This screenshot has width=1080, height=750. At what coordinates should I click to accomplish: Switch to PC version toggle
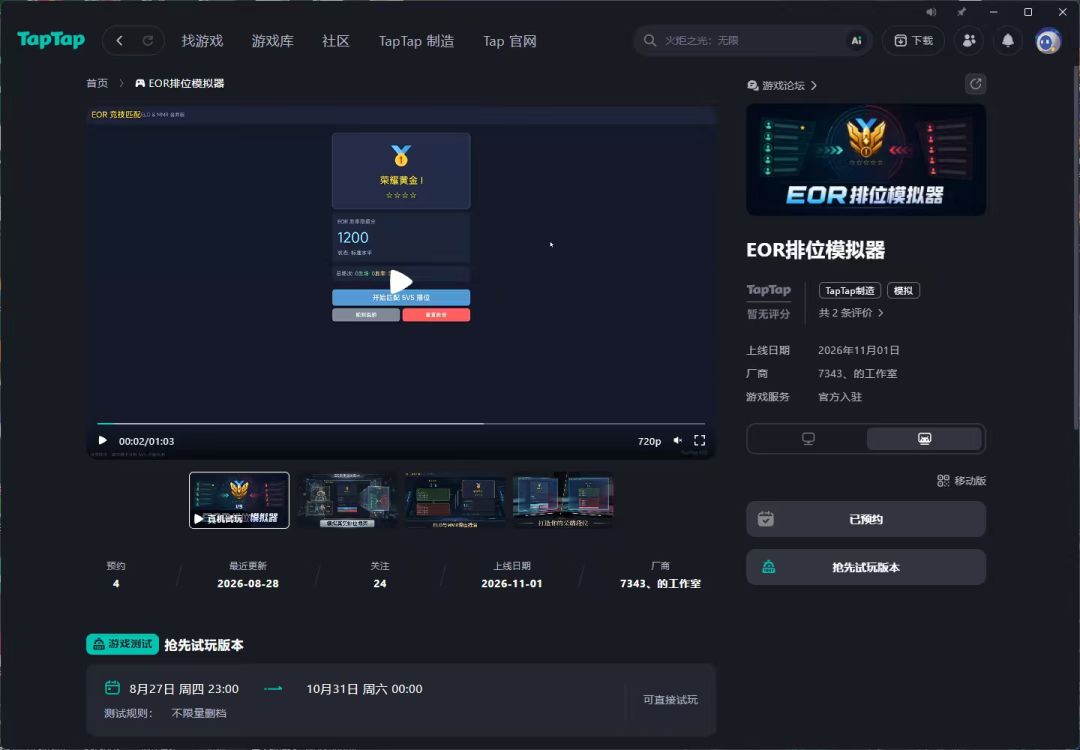tap(808, 439)
